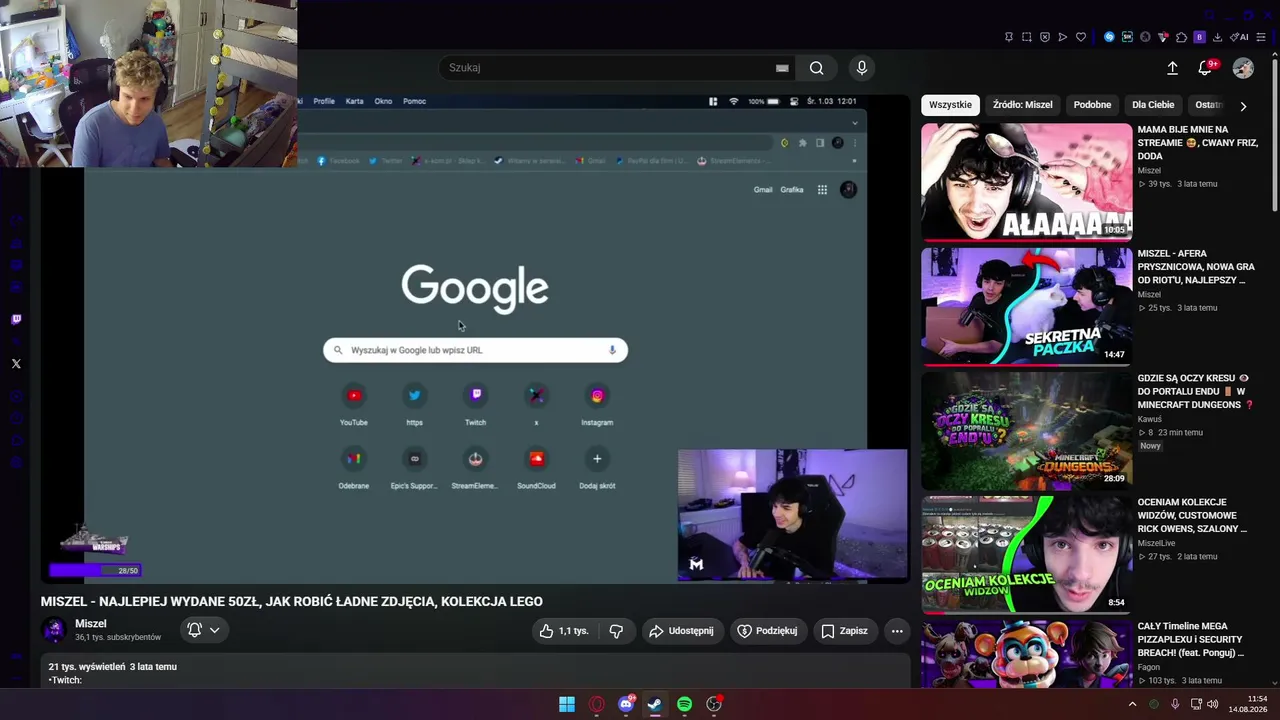Screen dimensions: 1280x720
Task: Open the browser snapshot tool icon
Action: [1027, 37]
